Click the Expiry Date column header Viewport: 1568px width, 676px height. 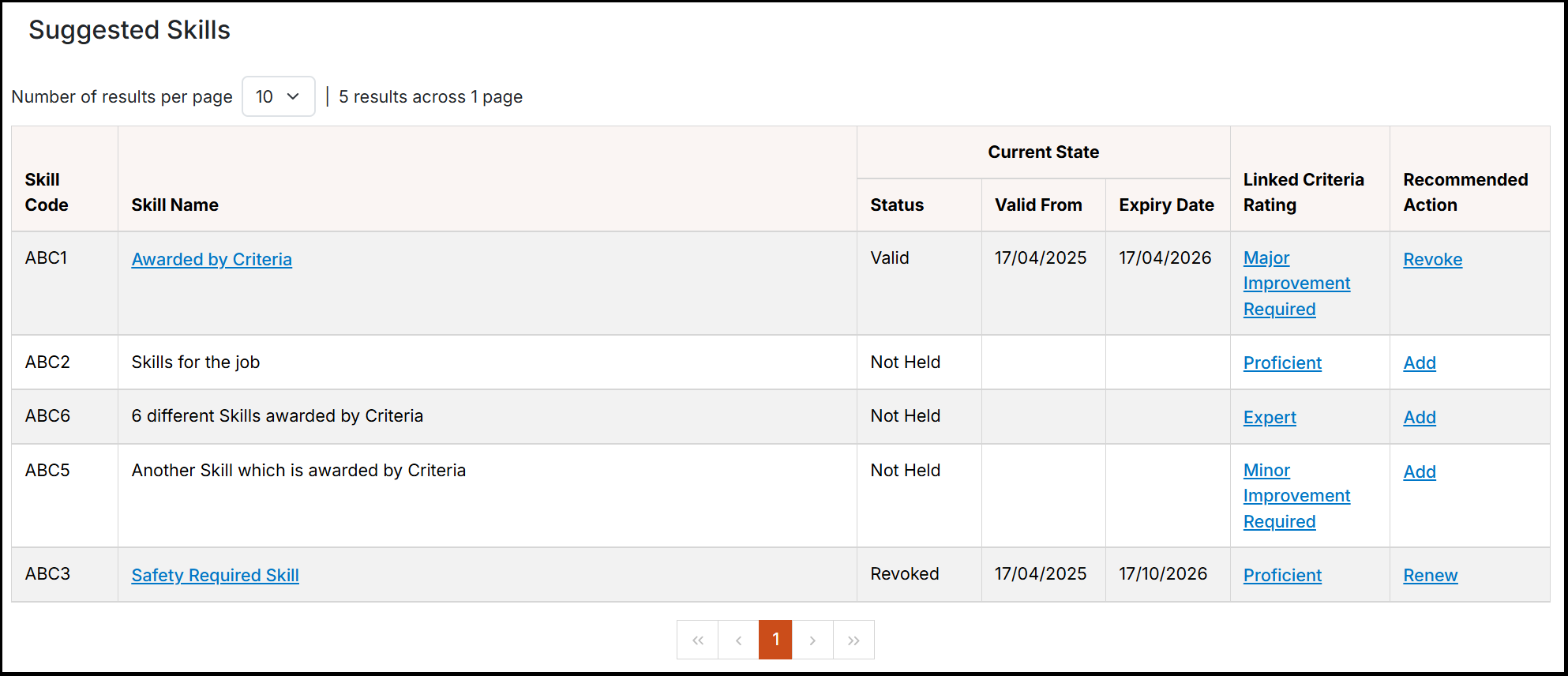tap(1166, 205)
